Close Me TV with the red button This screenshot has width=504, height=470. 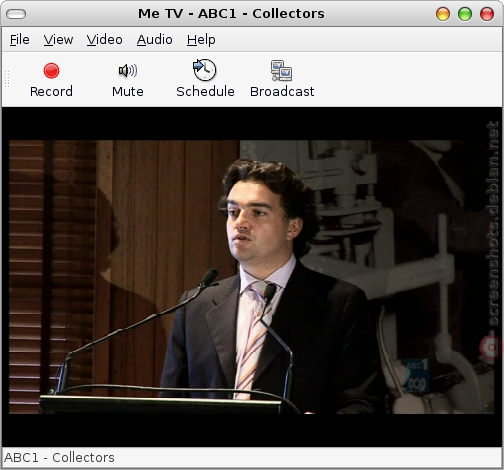[487, 14]
